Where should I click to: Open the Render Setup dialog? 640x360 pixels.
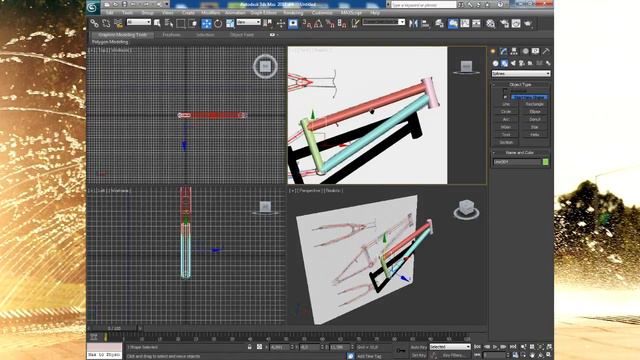pyautogui.click(x=504, y=23)
